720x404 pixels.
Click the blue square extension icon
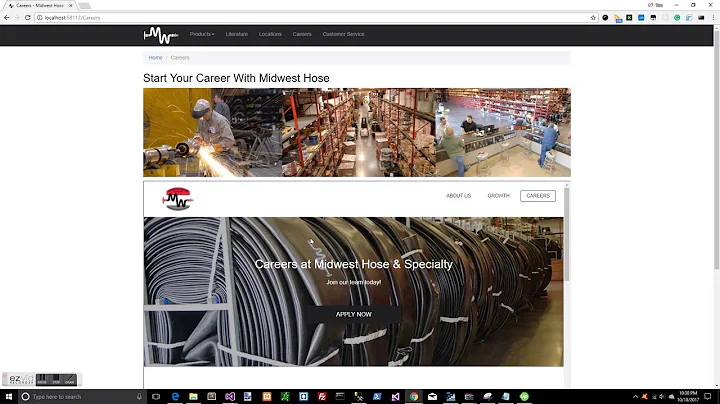click(641, 17)
